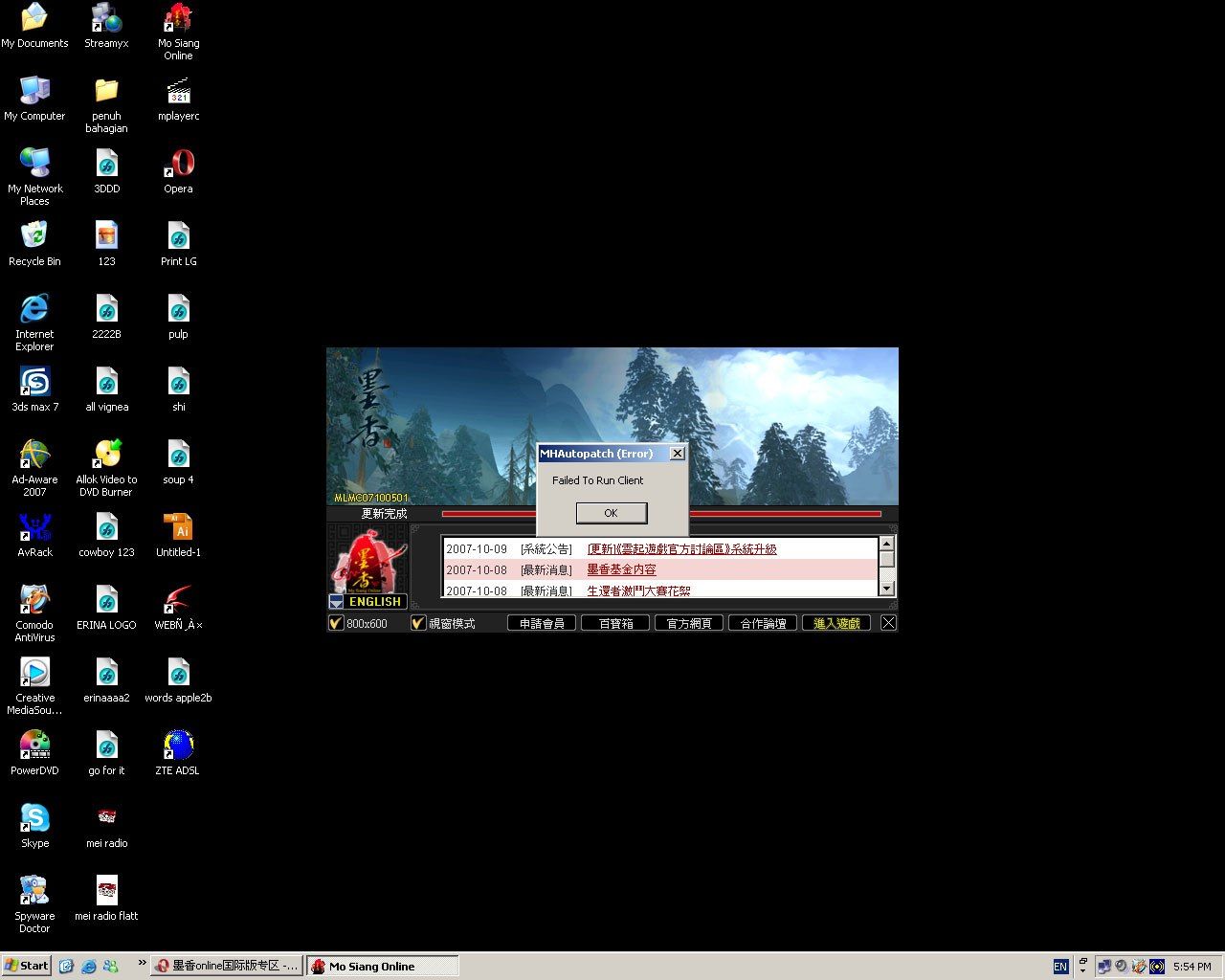Select the Skype desktop icon

(x=34, y=827)
